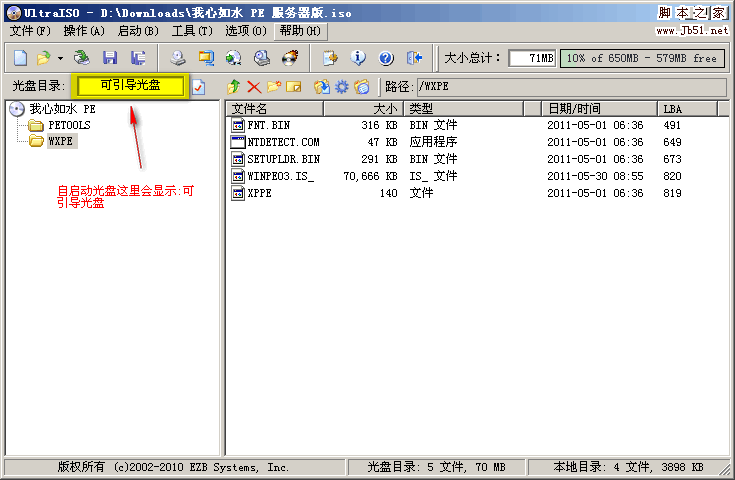Viewport: 735px width, 480px height.
Task: Click the Exit door icon
Action: click(x=414, y=58)
